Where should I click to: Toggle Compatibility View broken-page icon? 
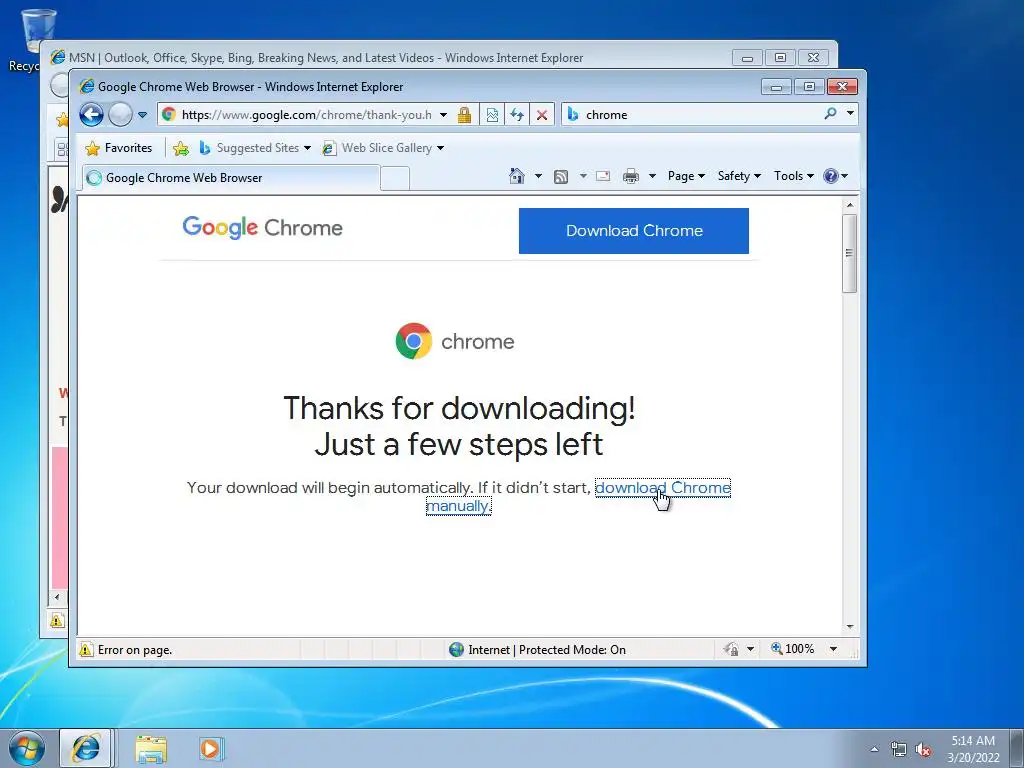[492, 115]
